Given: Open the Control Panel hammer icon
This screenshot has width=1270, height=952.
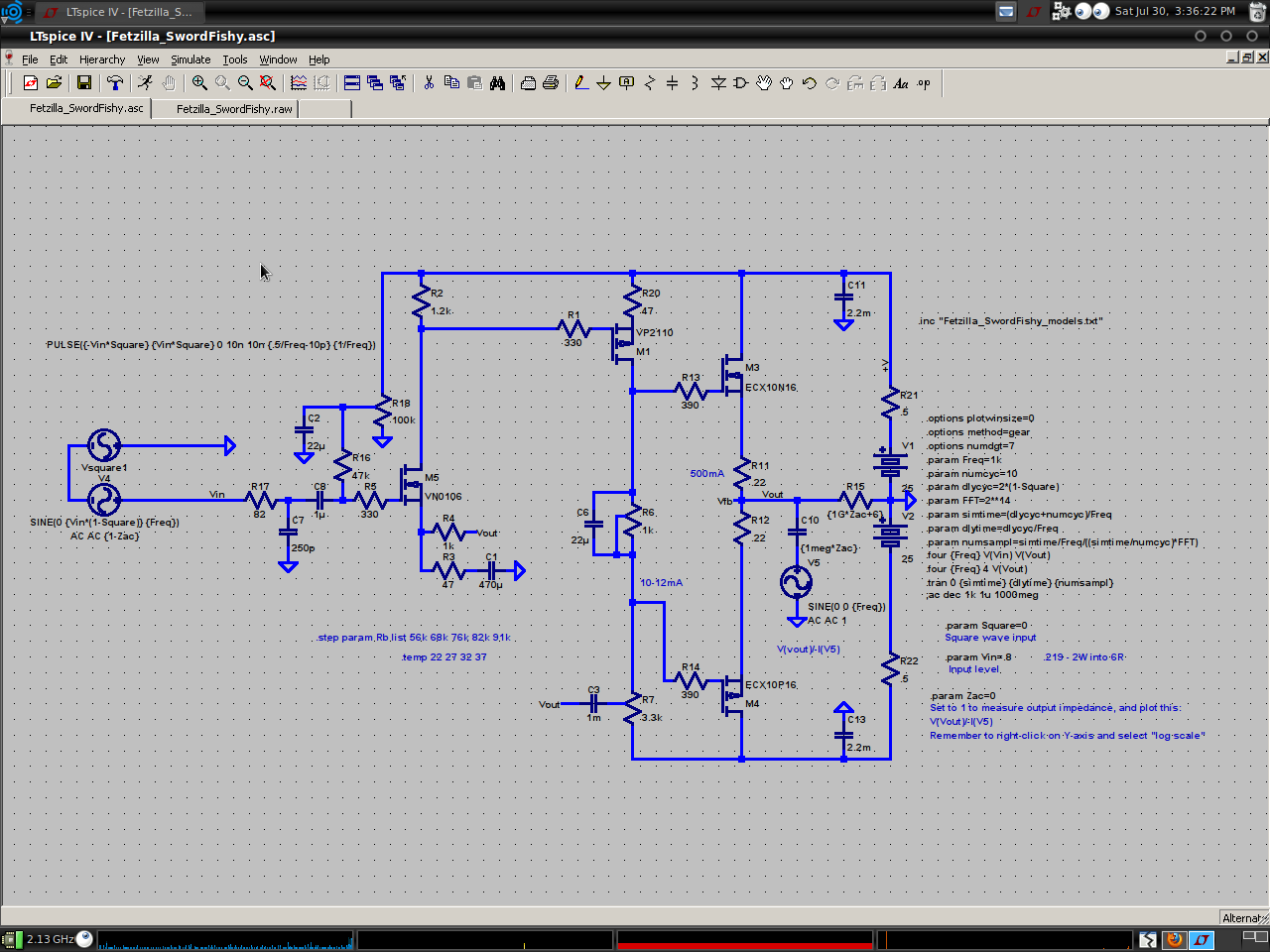Looking at the screenshot, I should (115, 83).
